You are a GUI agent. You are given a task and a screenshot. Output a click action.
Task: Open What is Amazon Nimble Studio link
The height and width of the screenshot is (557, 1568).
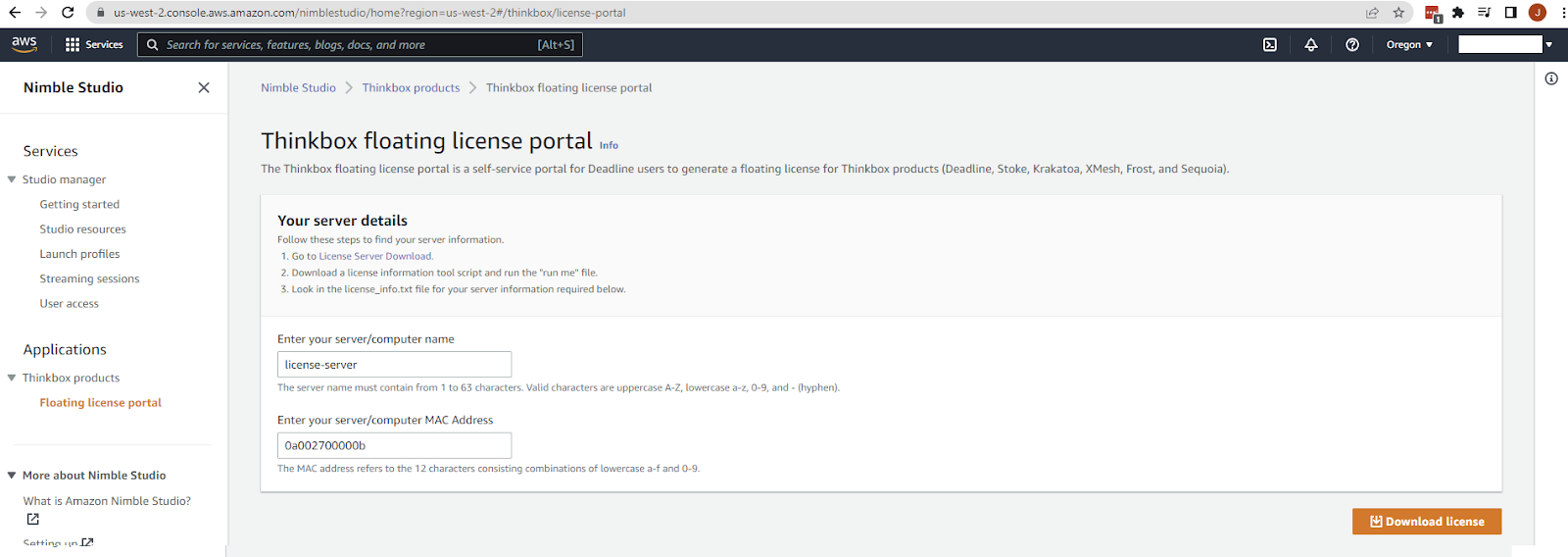tap(107, 501)
